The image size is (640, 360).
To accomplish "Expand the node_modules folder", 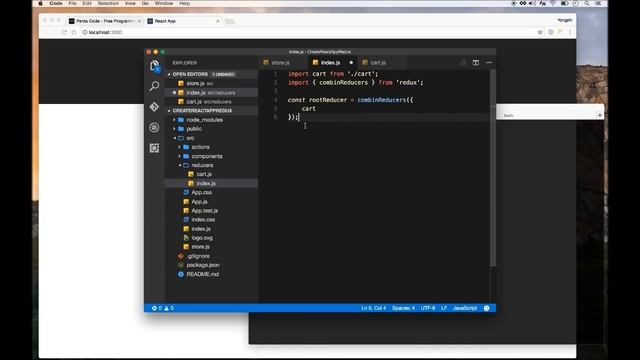I will point(211,120).
